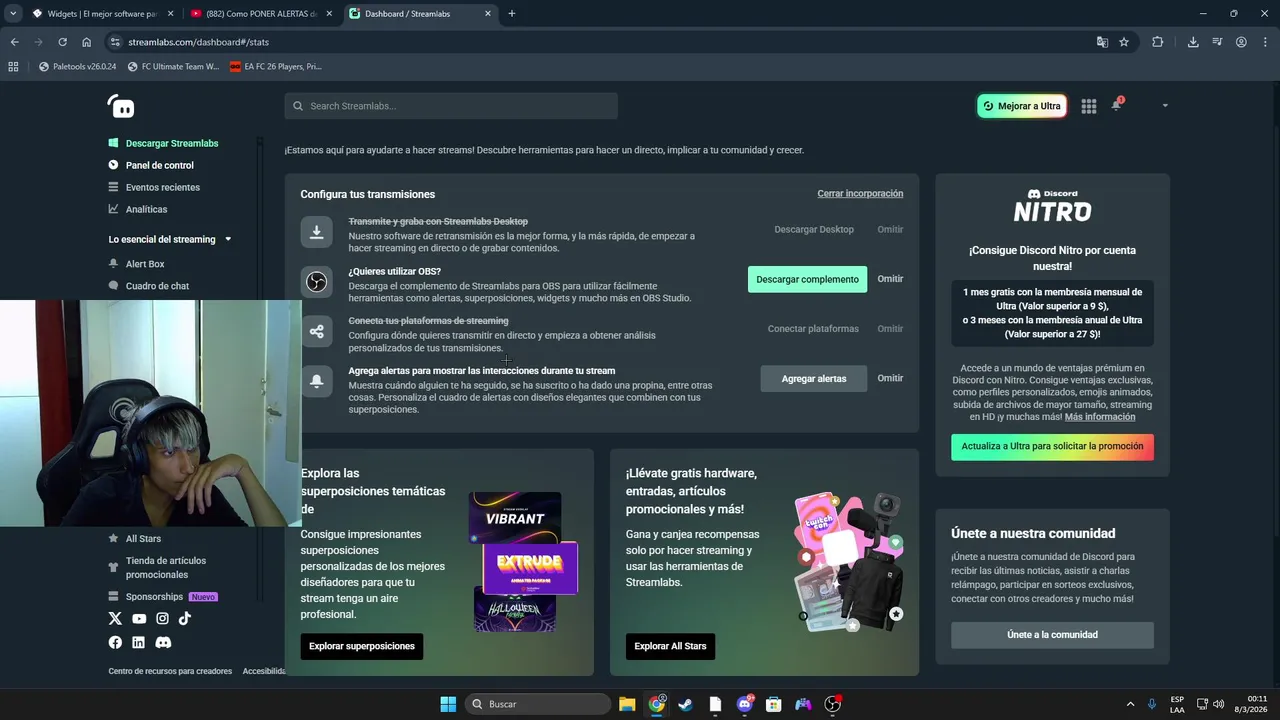This screenshot has height=720, width=1280.
Task: Click the Descargar complemento button
Action: pos(807,279)
